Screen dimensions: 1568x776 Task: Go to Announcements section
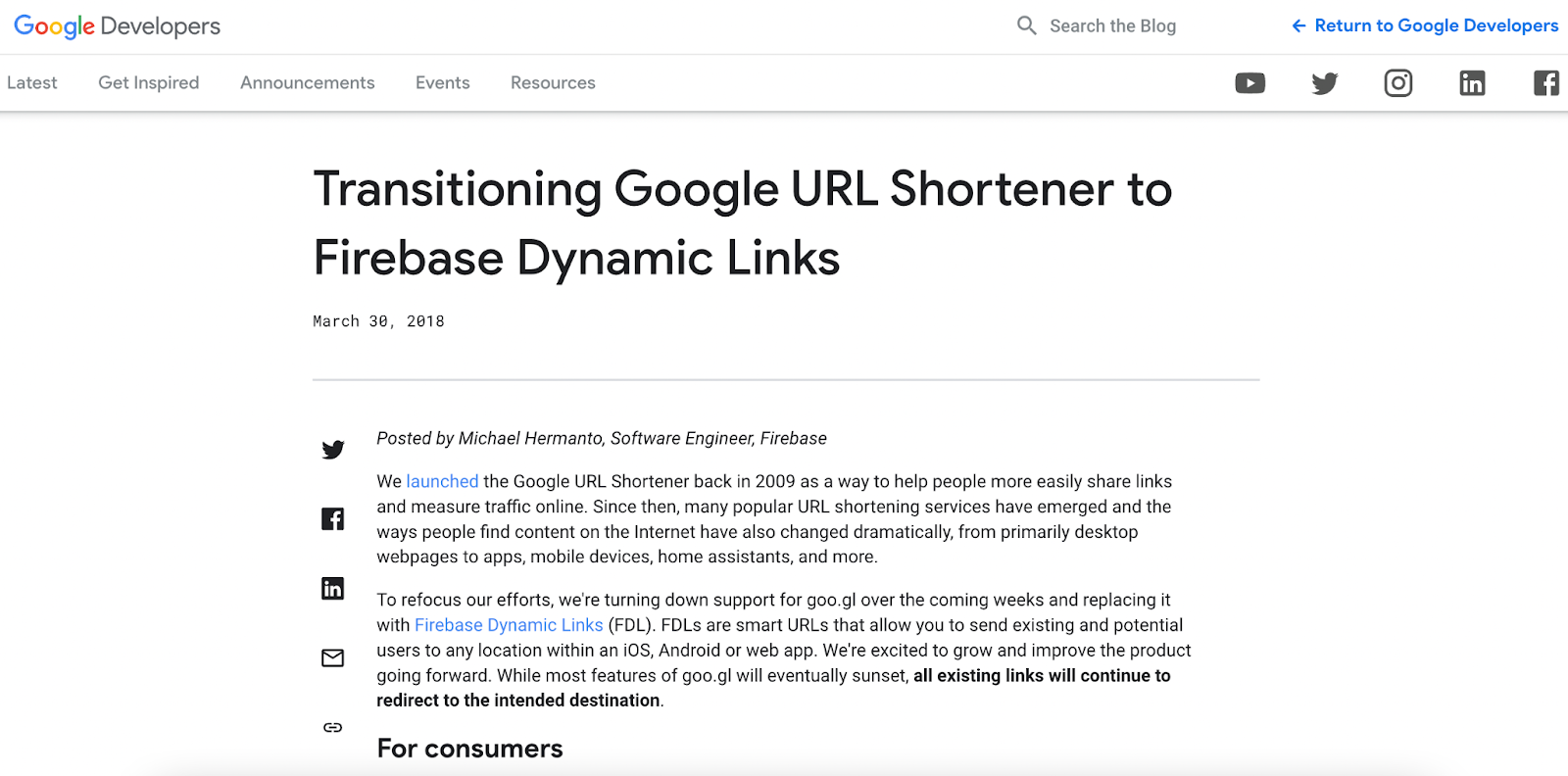click(x=308, y=83)
